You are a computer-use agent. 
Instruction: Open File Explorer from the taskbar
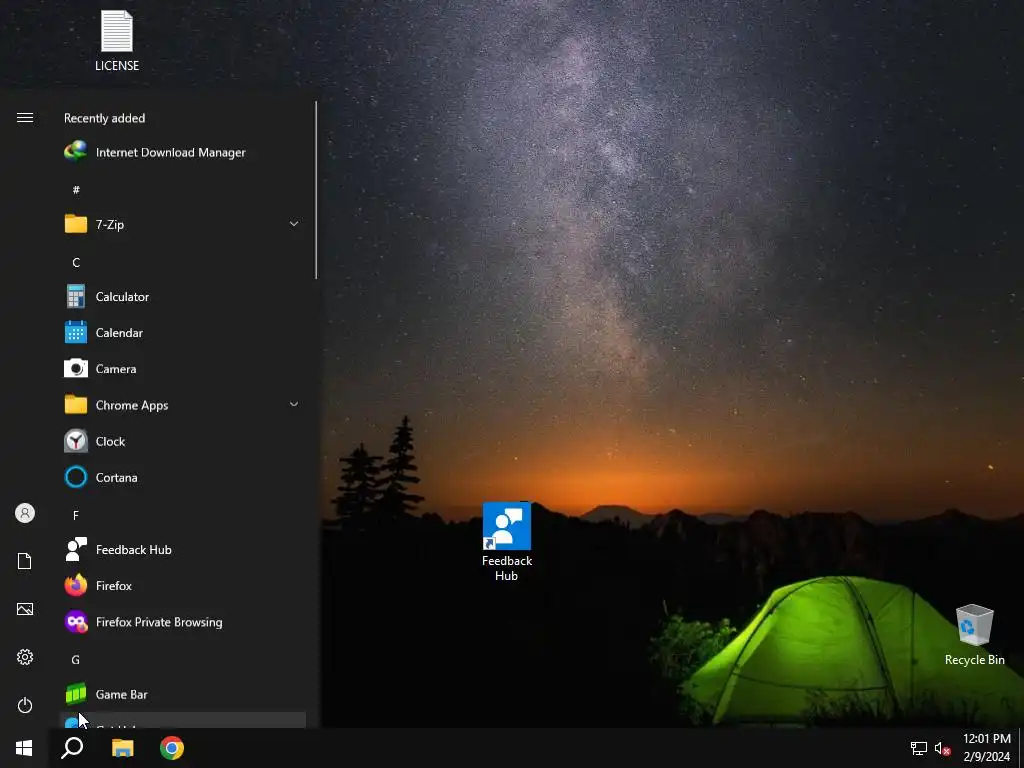click(122, 748)
